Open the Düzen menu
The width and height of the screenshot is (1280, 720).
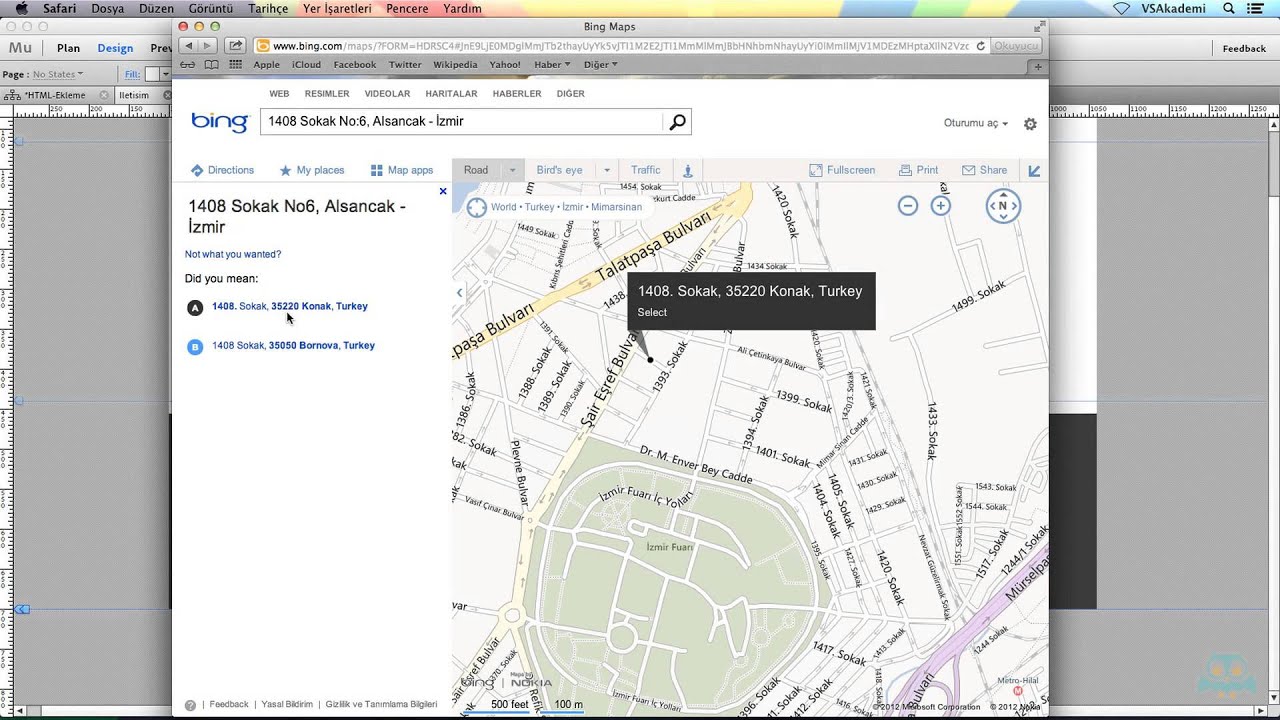click(x=156, y=9)
